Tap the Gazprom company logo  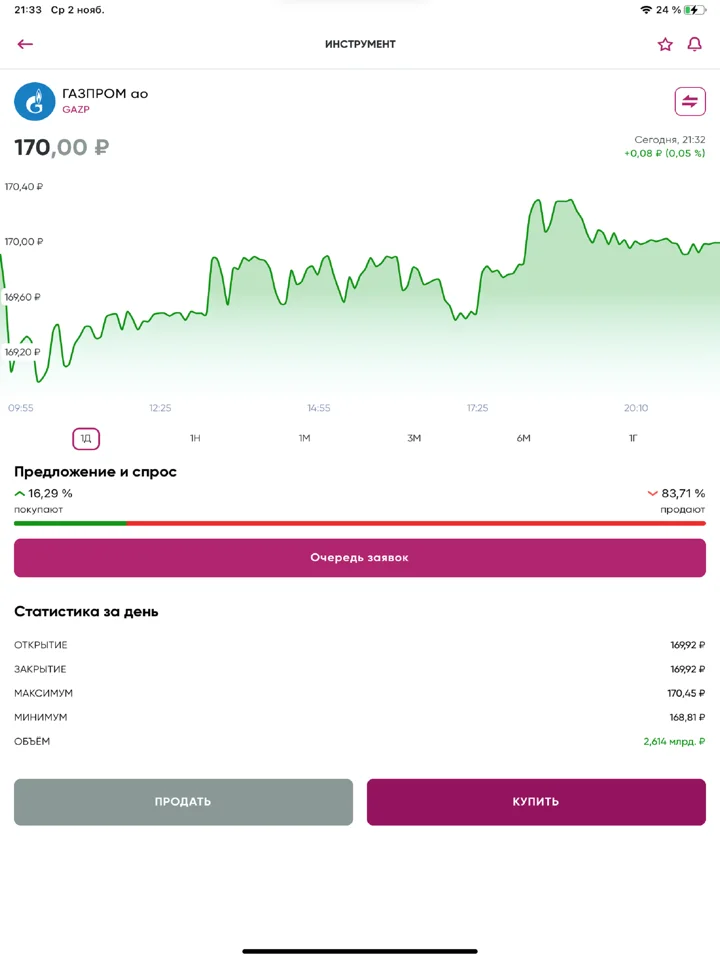pyautogui.click(x=34, y=102)
